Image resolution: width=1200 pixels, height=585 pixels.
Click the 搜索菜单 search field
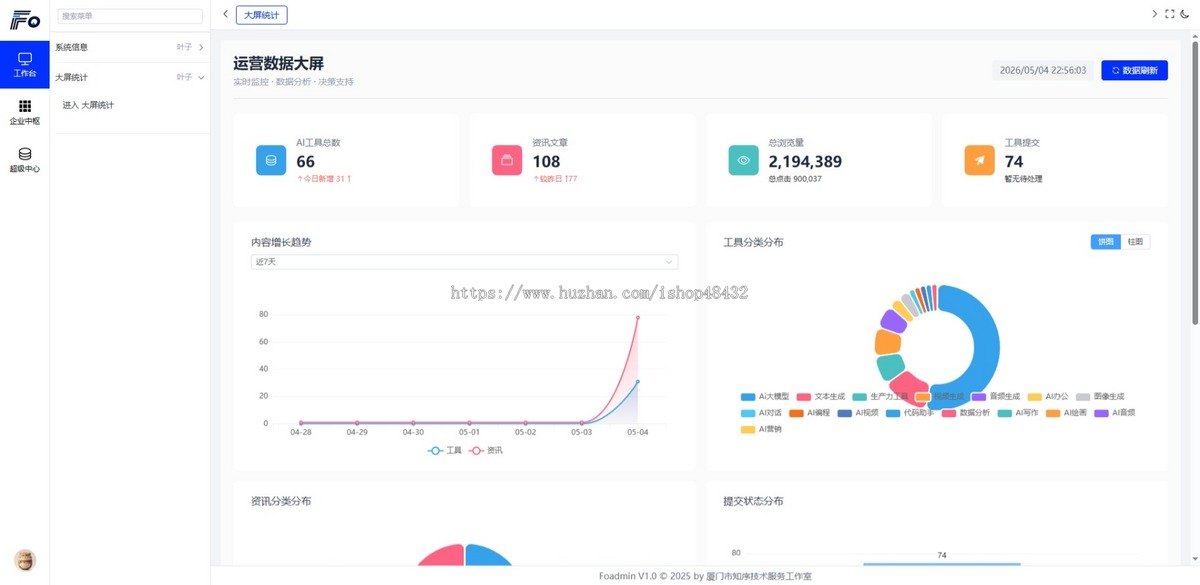click(x=130, y=16)
